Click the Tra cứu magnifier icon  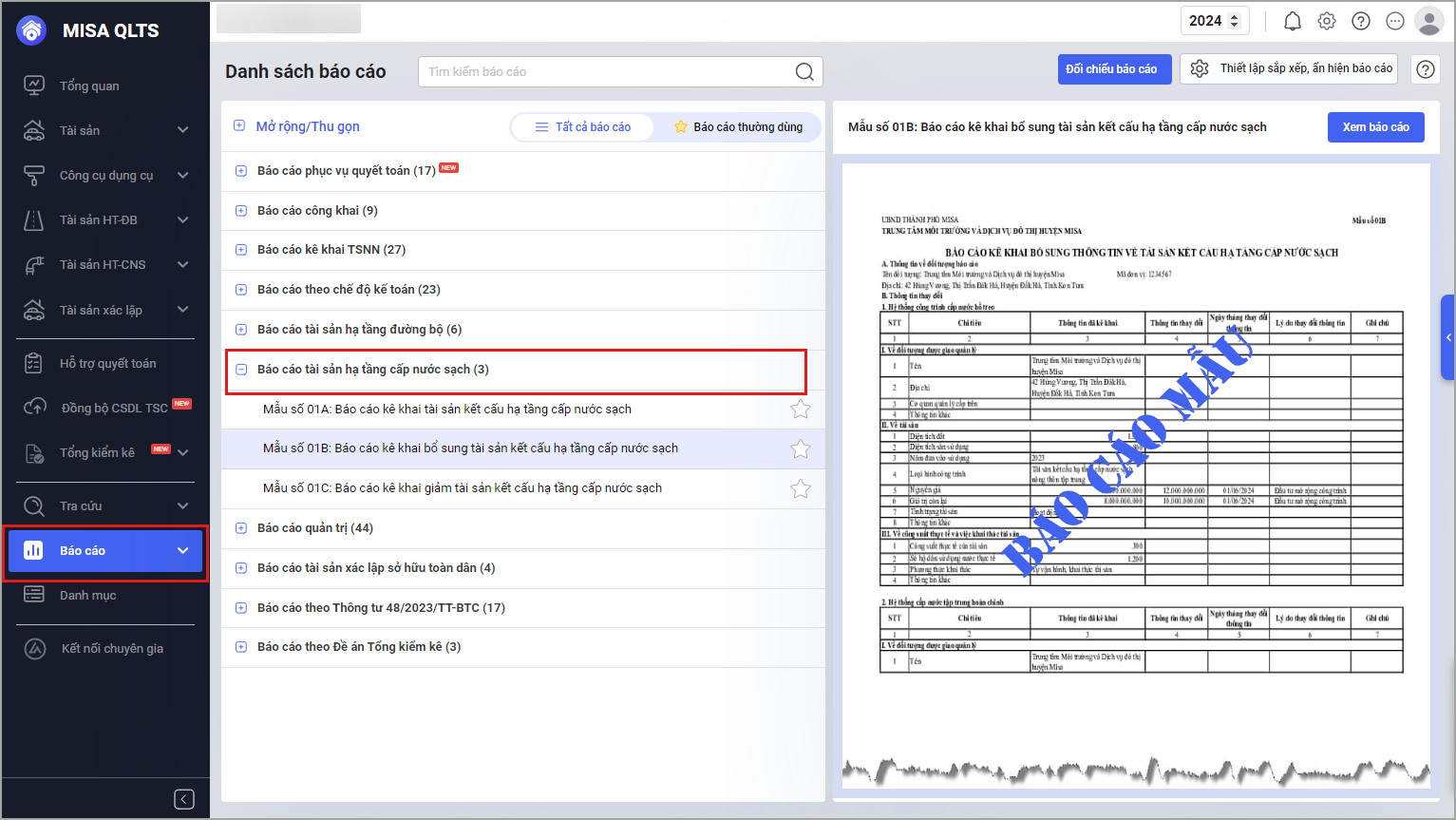(34, 505)
